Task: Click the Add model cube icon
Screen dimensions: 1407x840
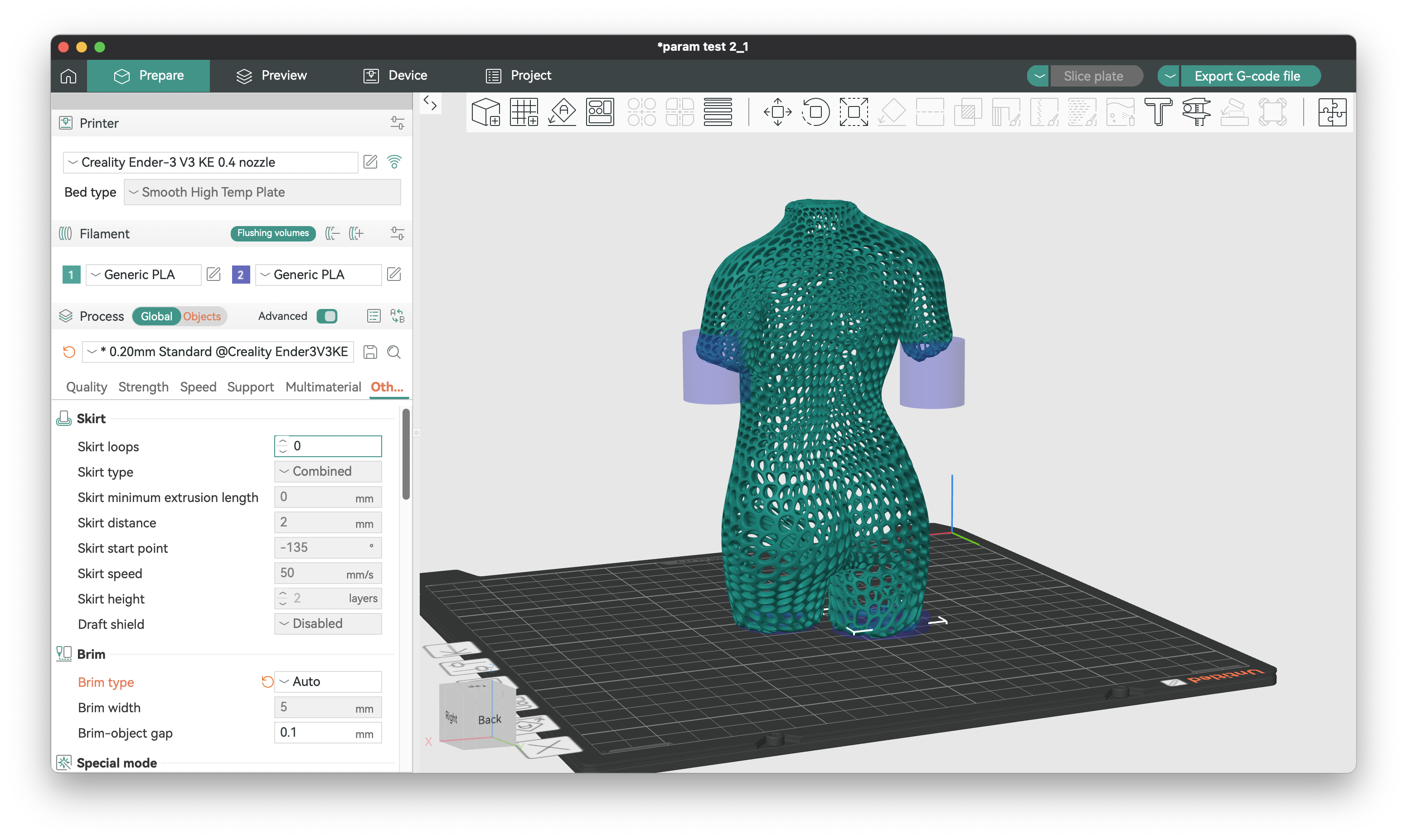Action: coord(486,111)
